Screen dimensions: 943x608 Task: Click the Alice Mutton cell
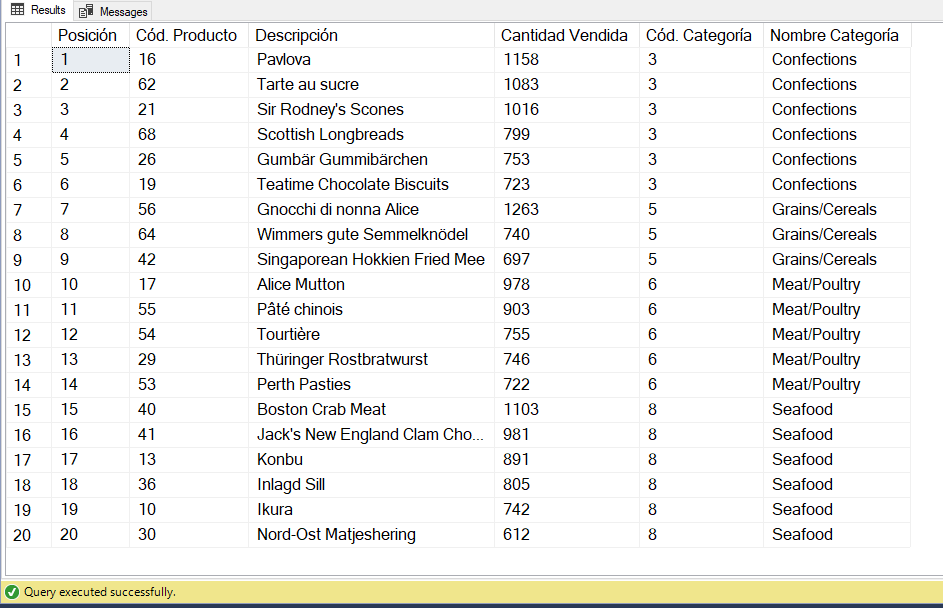click(371, 284)
